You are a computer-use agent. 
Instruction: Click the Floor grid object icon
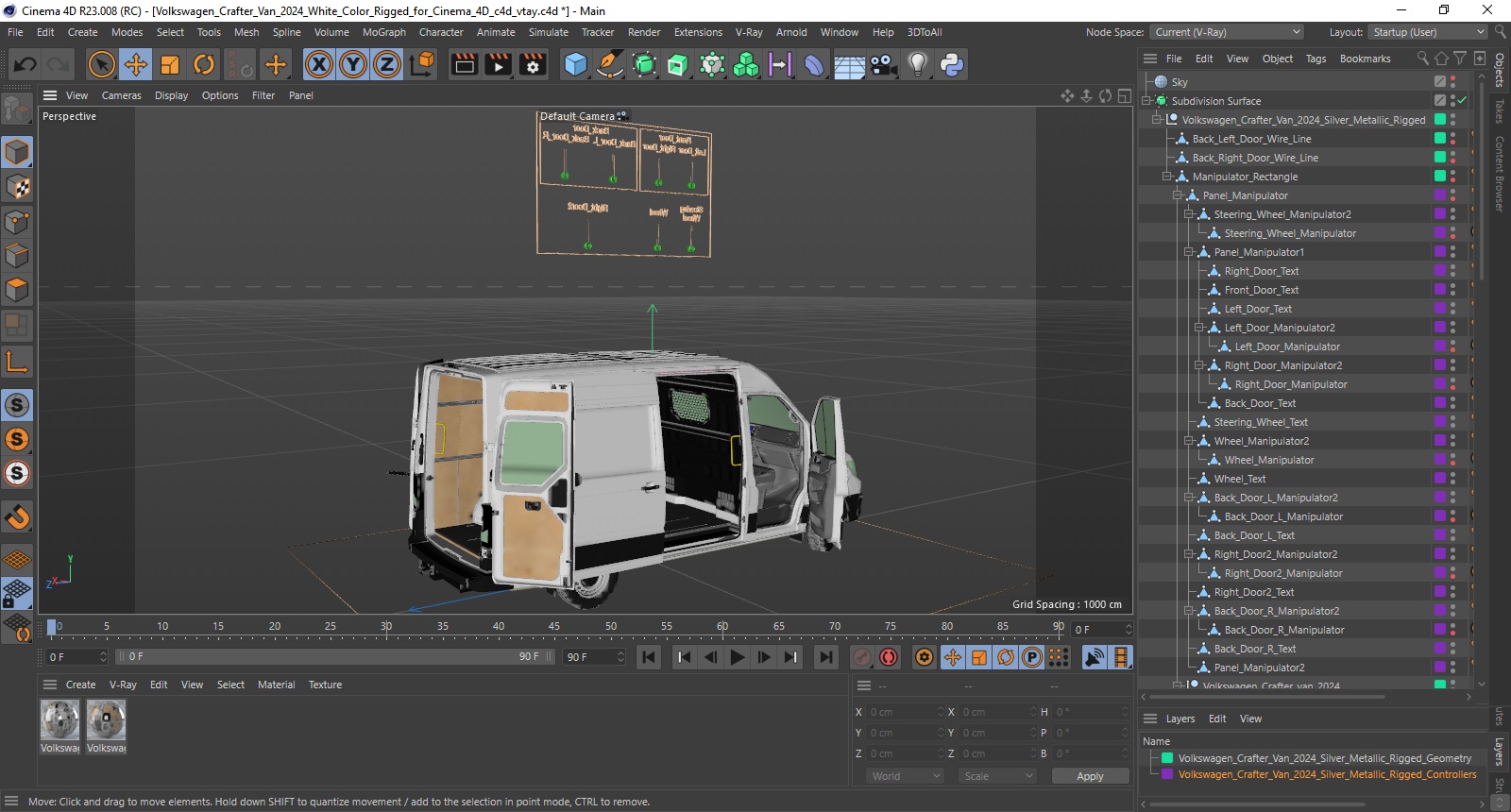pos(848,65)
